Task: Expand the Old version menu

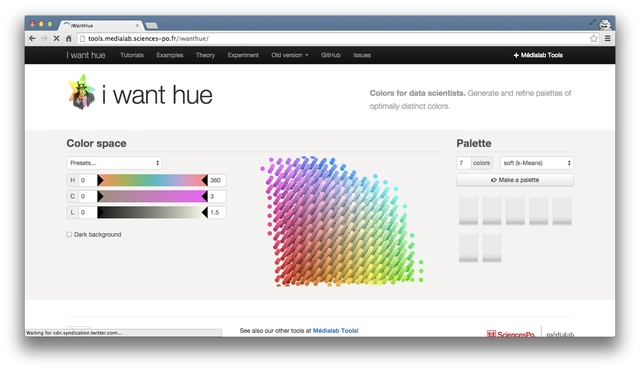Action: pos(290,55)
